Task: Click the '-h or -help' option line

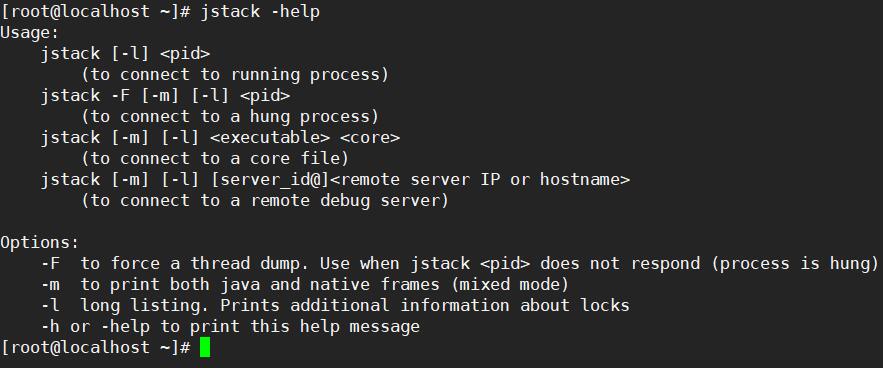Action: (230, 326)
